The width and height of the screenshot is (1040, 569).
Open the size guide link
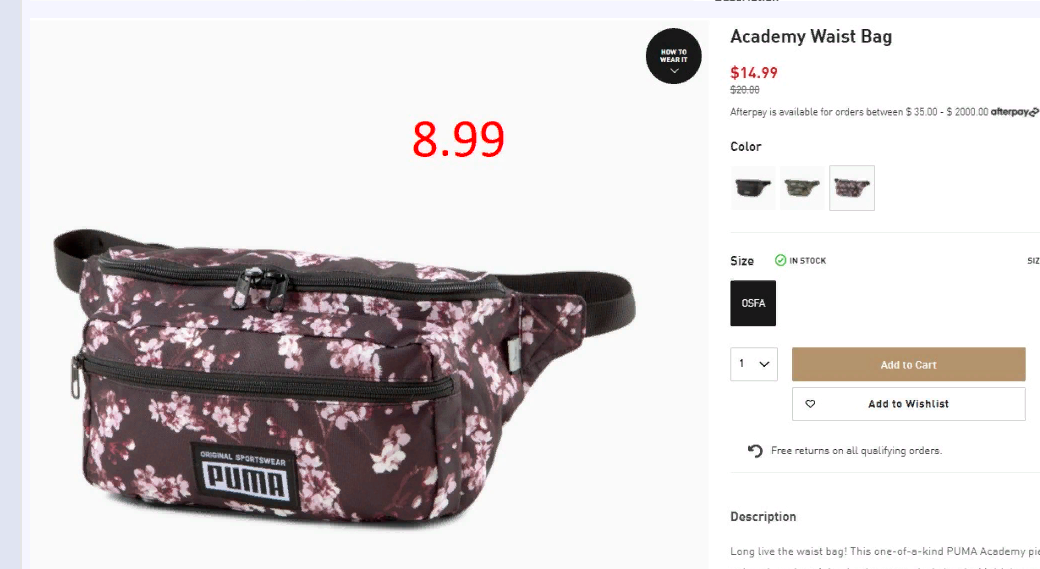pos(1033,261)
